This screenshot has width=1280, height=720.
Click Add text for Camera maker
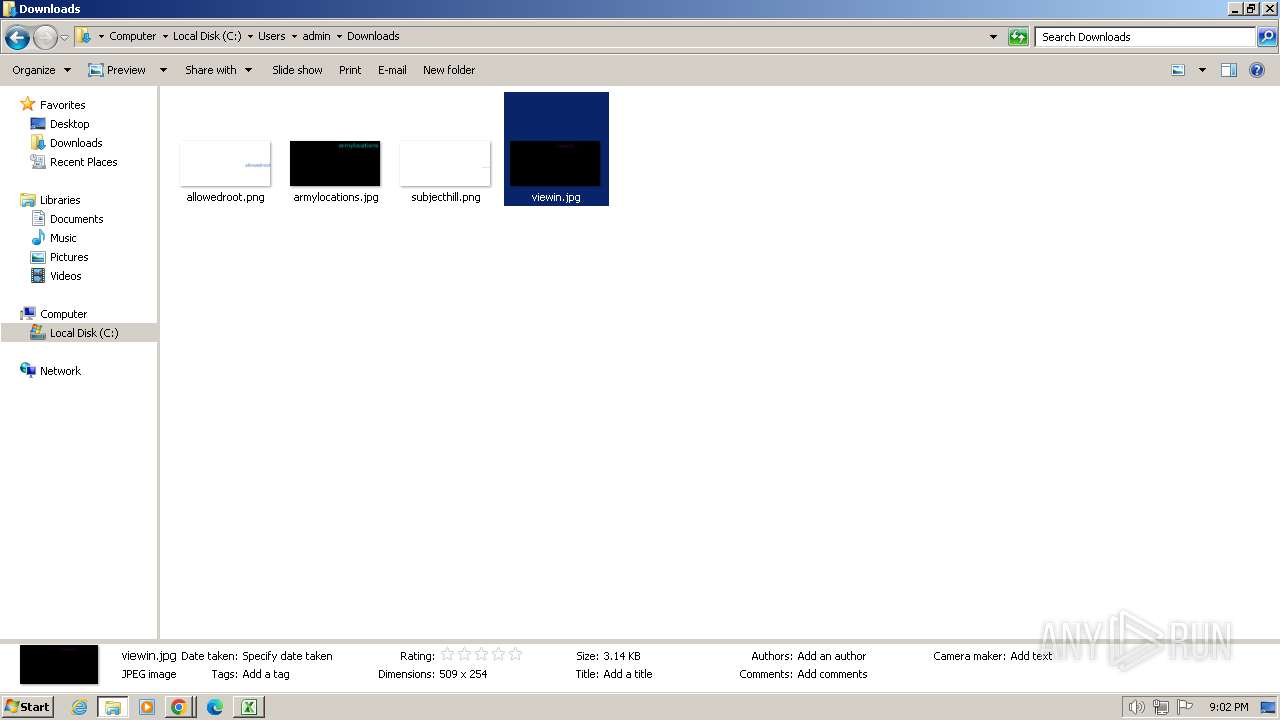pyautogui.click(x=1031, y=656)
